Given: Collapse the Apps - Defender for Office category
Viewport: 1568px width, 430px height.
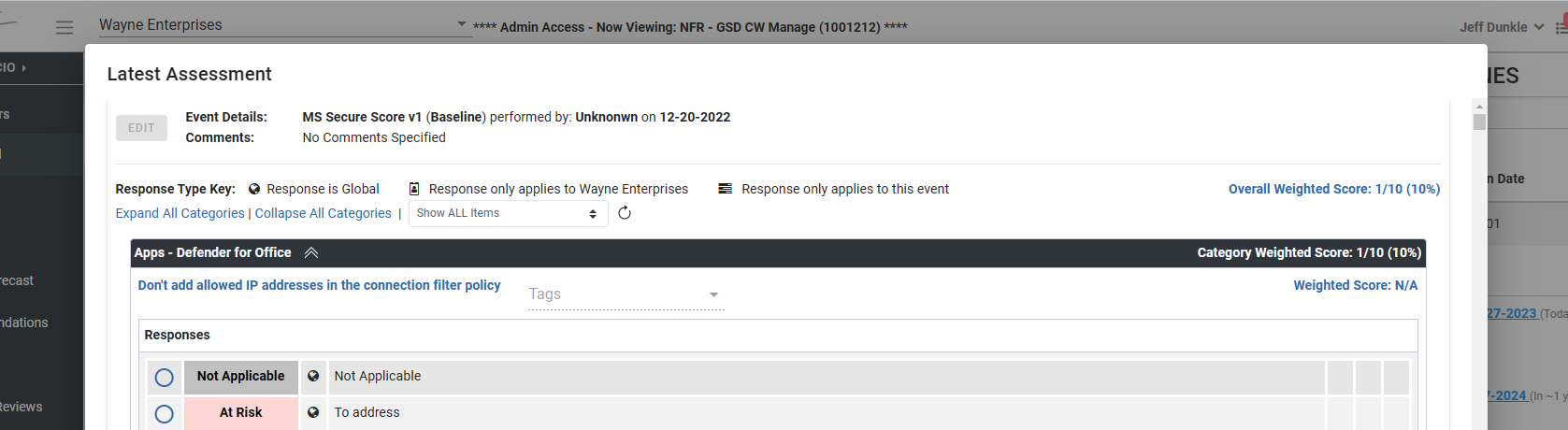Looking at the screenshot, I should pyautogui.click(x=311, y=252).
